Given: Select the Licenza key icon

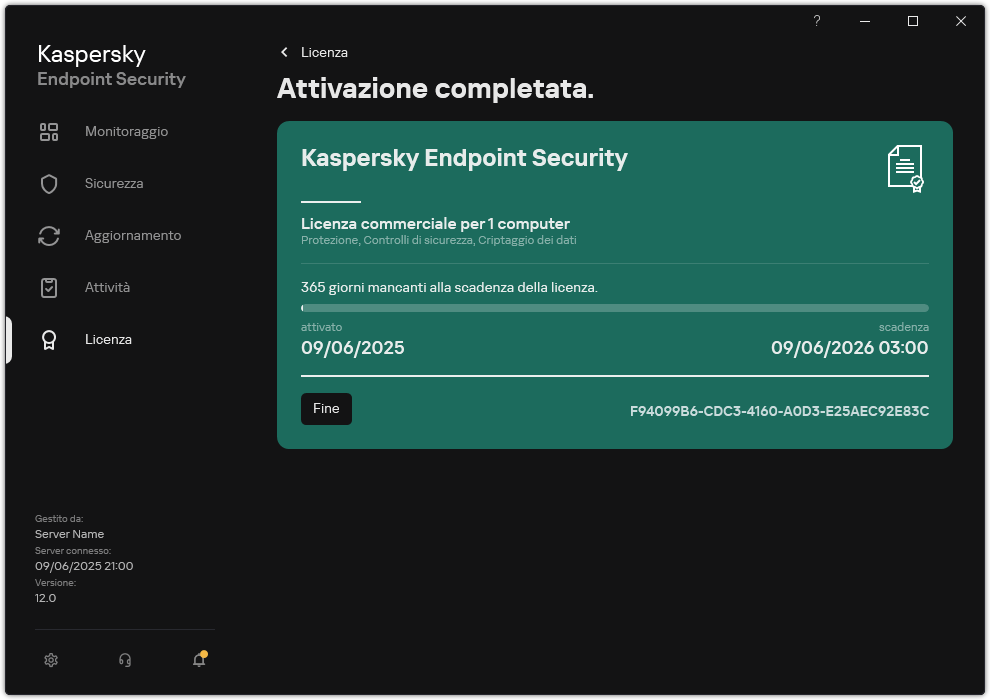Looking at the screenshot, I should 49,339.
